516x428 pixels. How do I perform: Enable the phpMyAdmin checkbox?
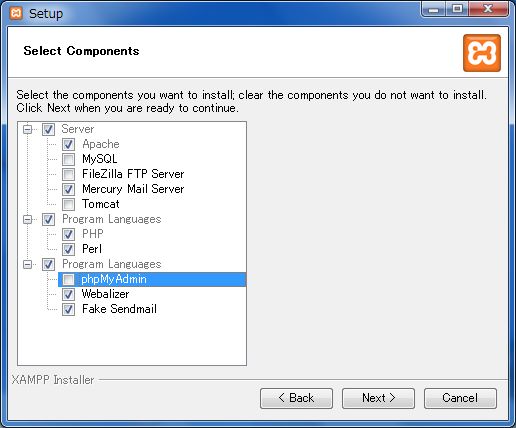[x=68, y=279]
